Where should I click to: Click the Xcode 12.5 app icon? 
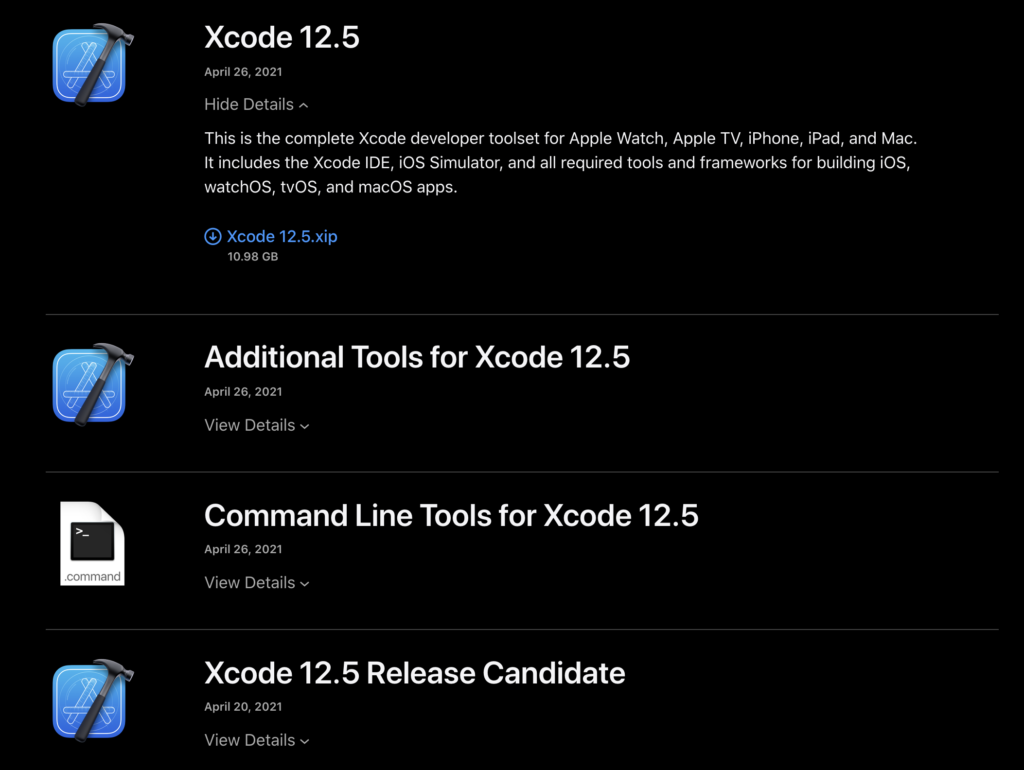pyautogui.click(x=93, y=65)
